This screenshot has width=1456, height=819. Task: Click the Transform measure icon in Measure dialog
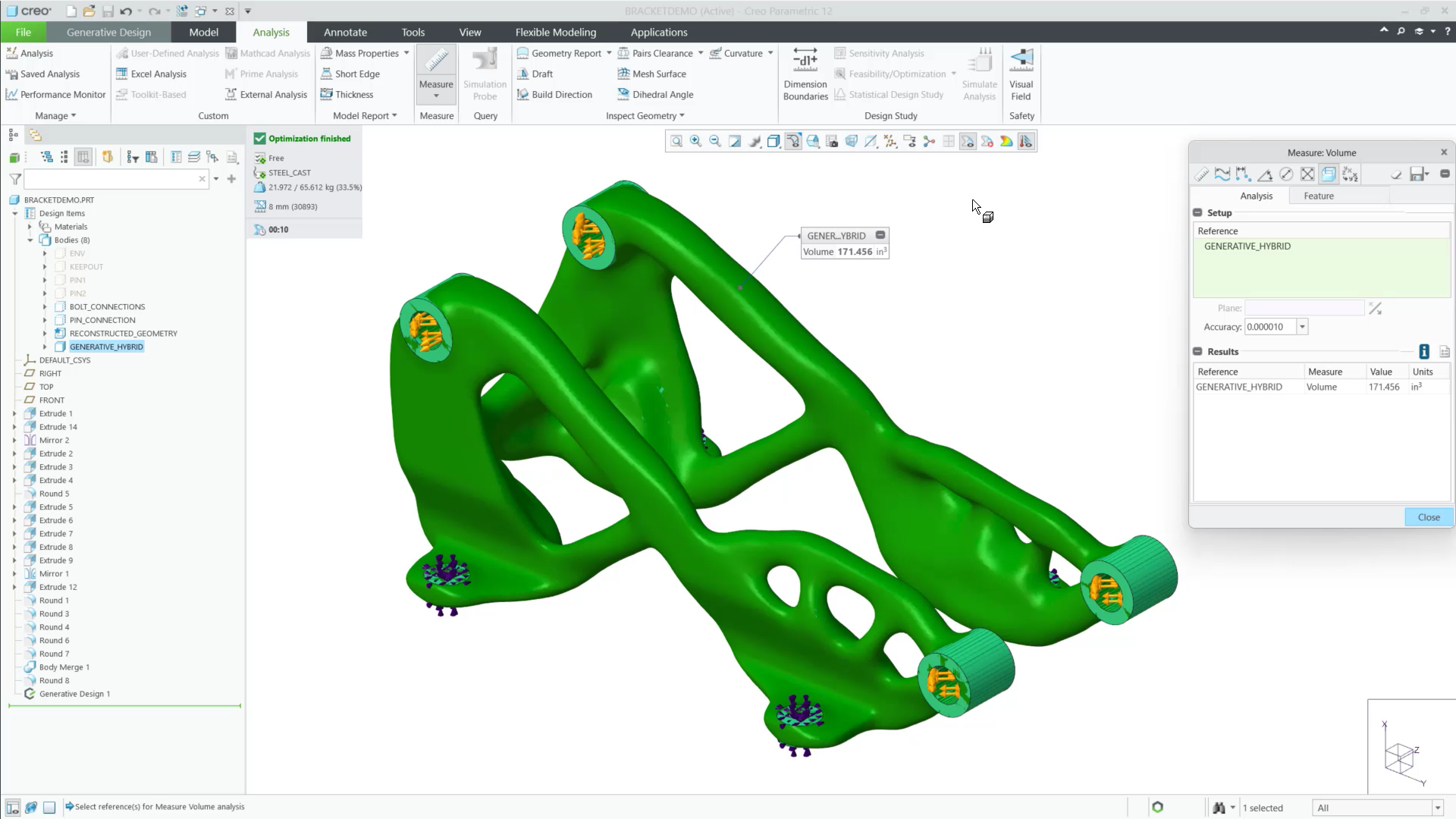click(x=1350, y=174)
